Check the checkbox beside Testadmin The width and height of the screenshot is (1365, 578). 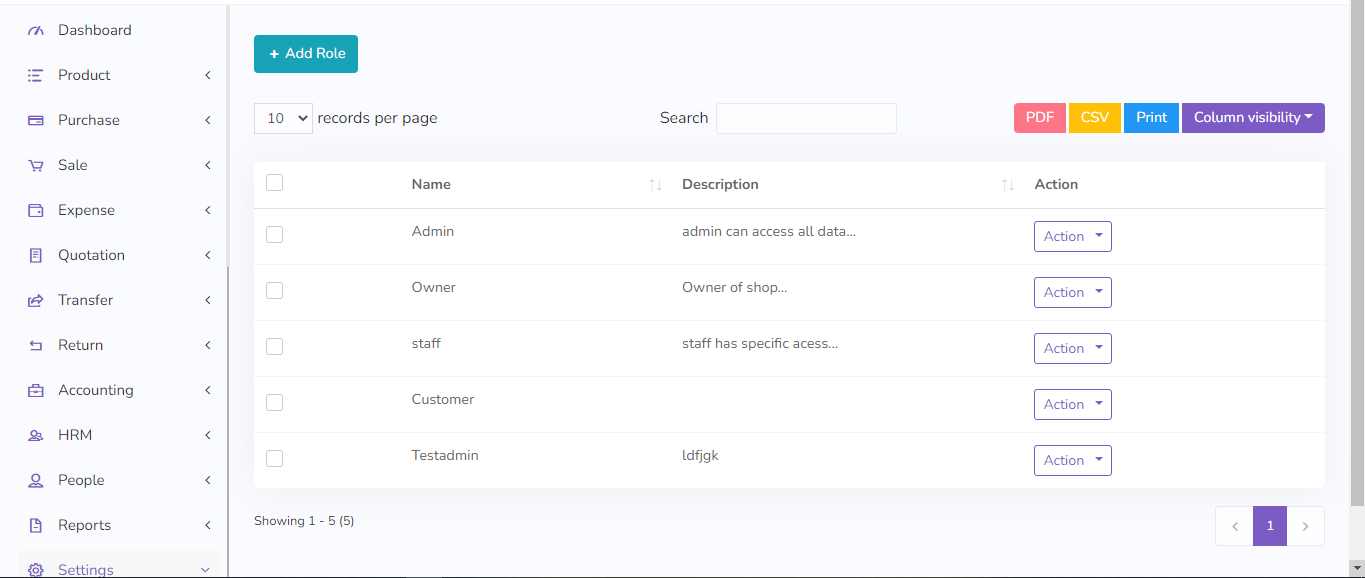(274, 458)
